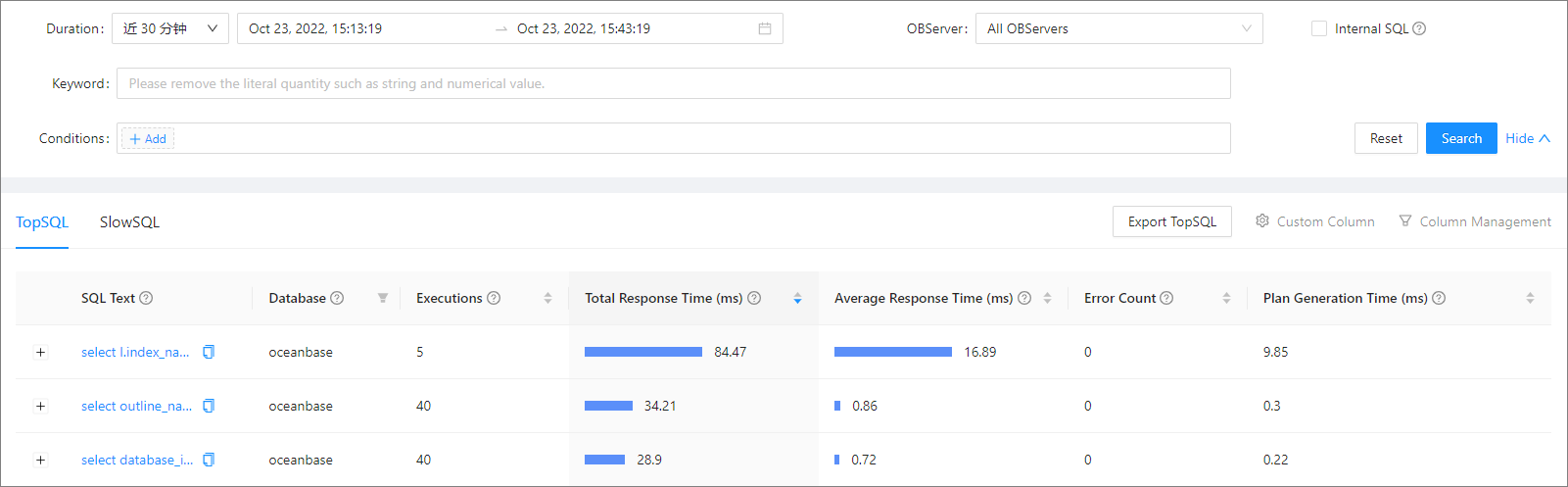Click the calendar icon in date range
This screenshot has width=1568, height=487.
pyautogui.click(x=765, y=29)
